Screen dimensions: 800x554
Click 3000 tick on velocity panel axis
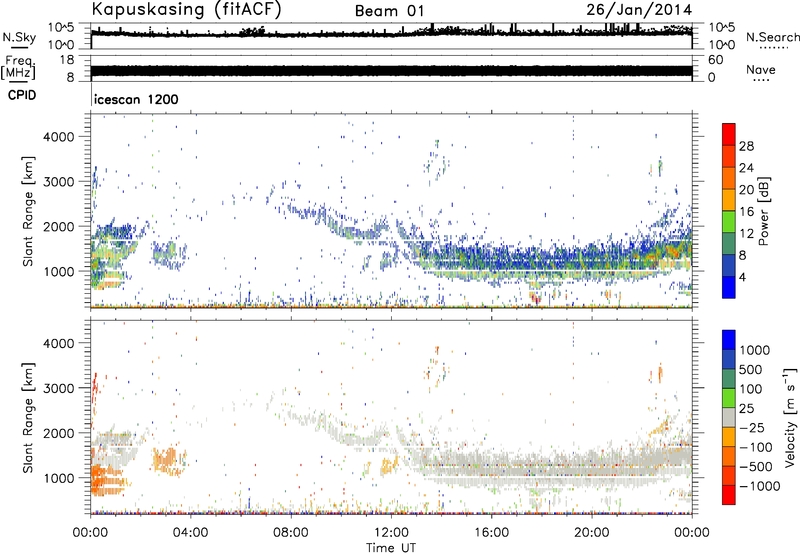click(x=59, y=388)
